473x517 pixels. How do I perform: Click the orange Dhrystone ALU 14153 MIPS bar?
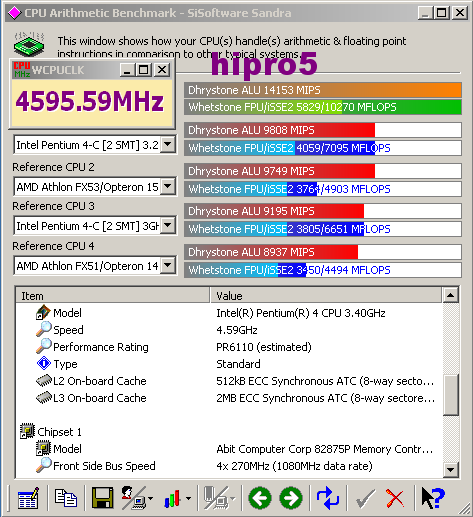[x=323, y=90]
